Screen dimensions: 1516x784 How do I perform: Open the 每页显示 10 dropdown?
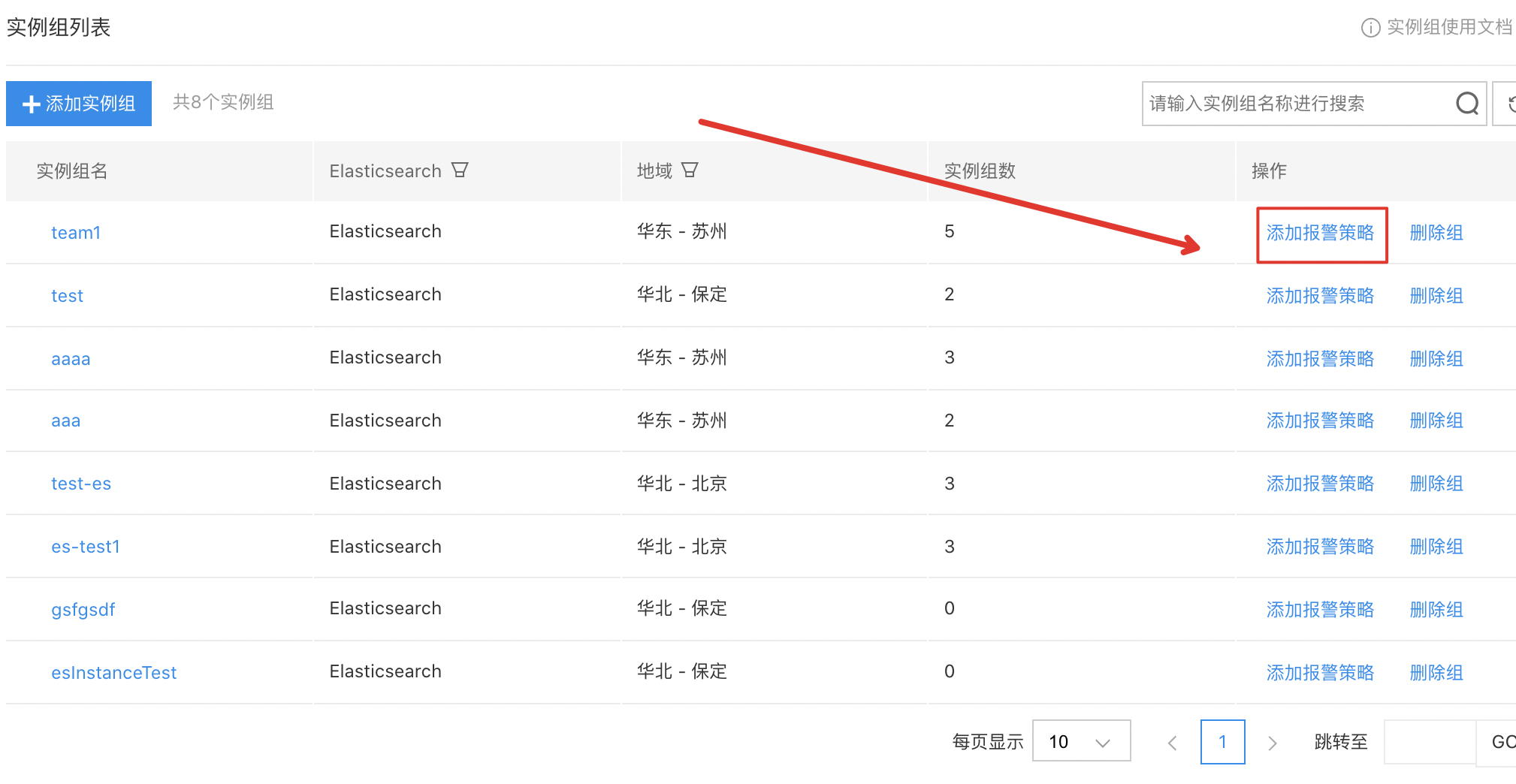click(x=1081, y=741)
